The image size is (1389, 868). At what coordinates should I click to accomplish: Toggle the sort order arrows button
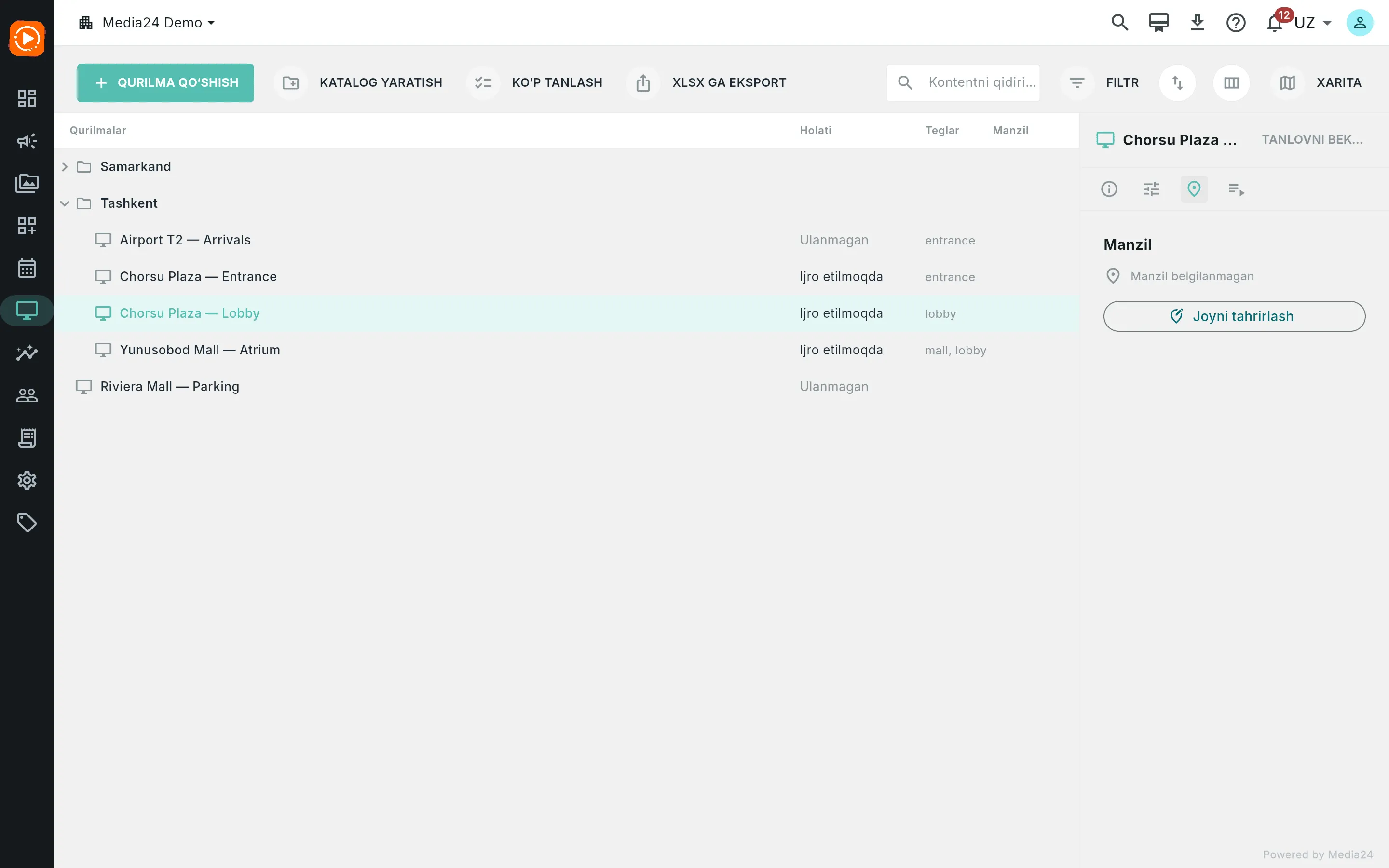pos(1177,82)
